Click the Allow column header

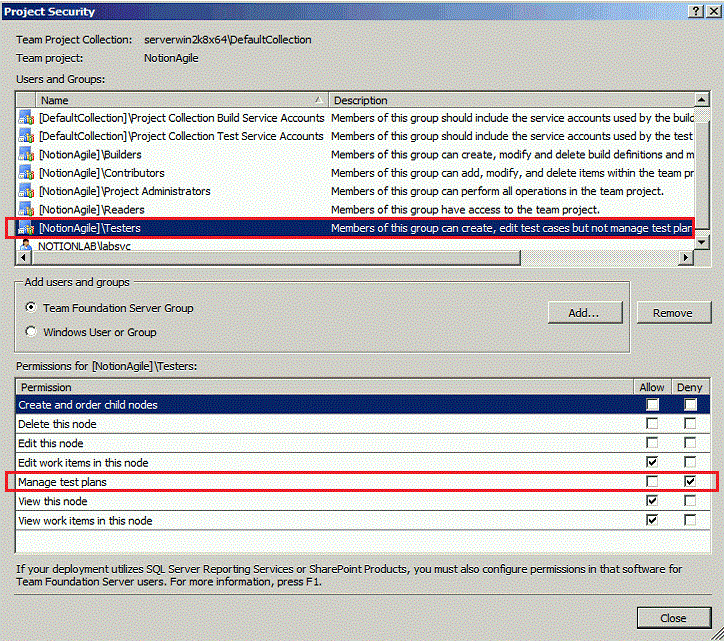pos(652,387)
